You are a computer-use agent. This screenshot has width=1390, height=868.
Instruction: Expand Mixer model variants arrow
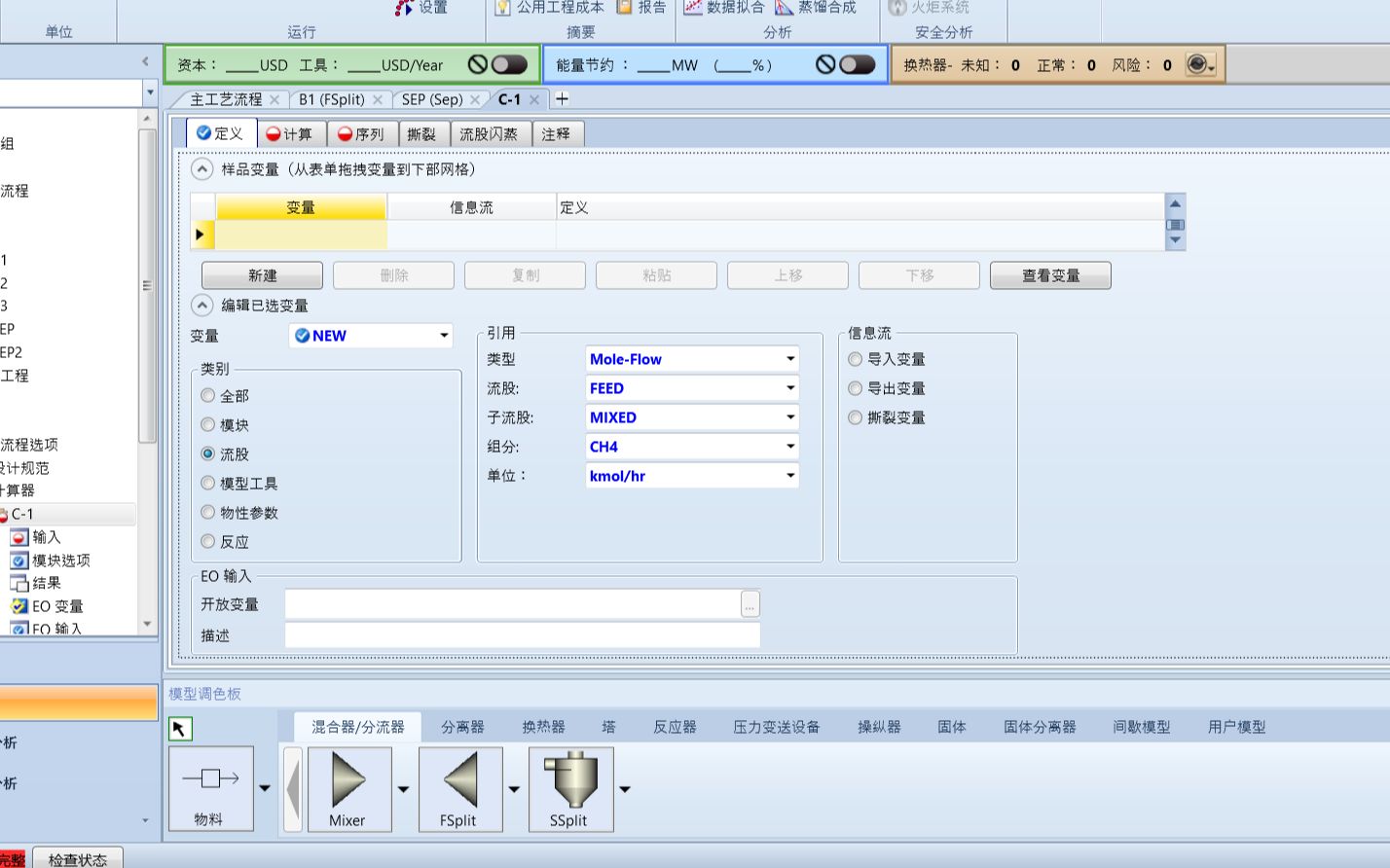point(403,789)
